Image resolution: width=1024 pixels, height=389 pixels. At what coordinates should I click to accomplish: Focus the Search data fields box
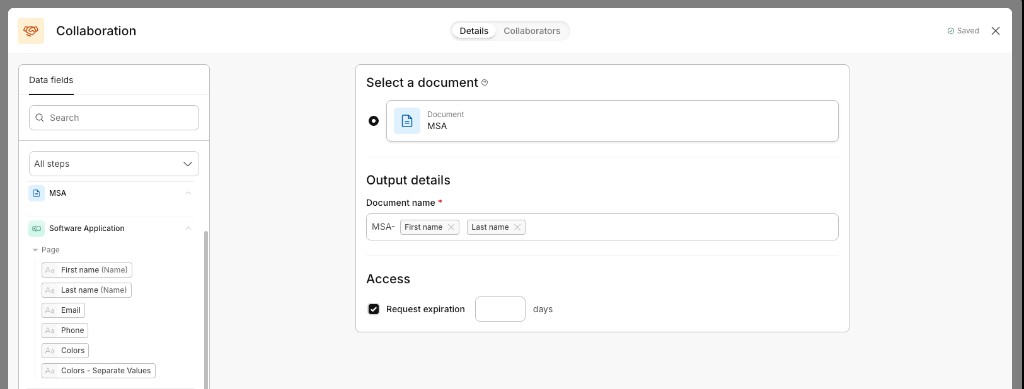114,117
